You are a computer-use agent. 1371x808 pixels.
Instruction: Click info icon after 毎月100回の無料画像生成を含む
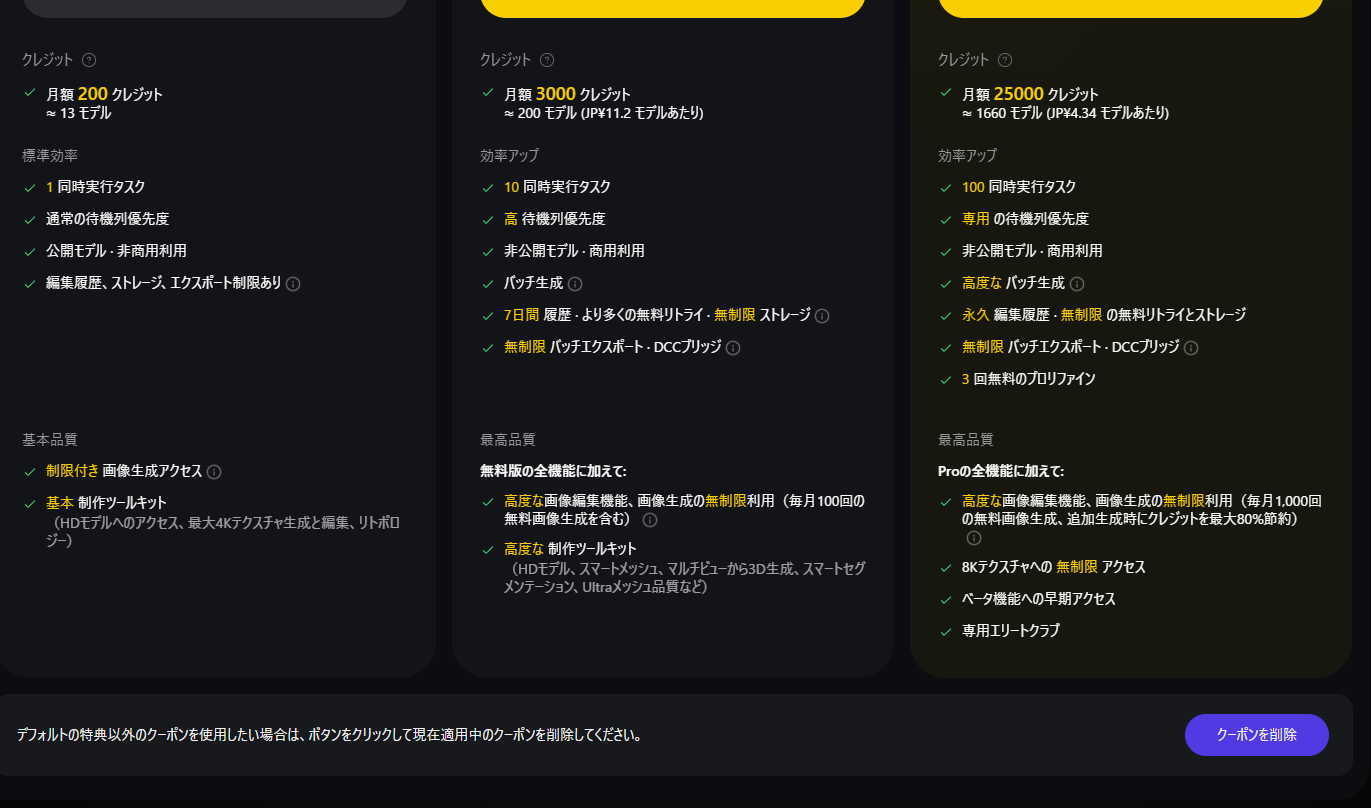pyautogui.click(x=650, y=520)
